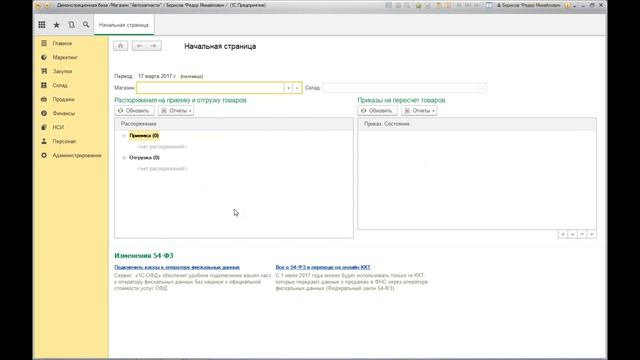Viewport: 640px width, 360px height.
Task: Click heading Приказы на пересчет товаров
Action: [x=401, y=100]
